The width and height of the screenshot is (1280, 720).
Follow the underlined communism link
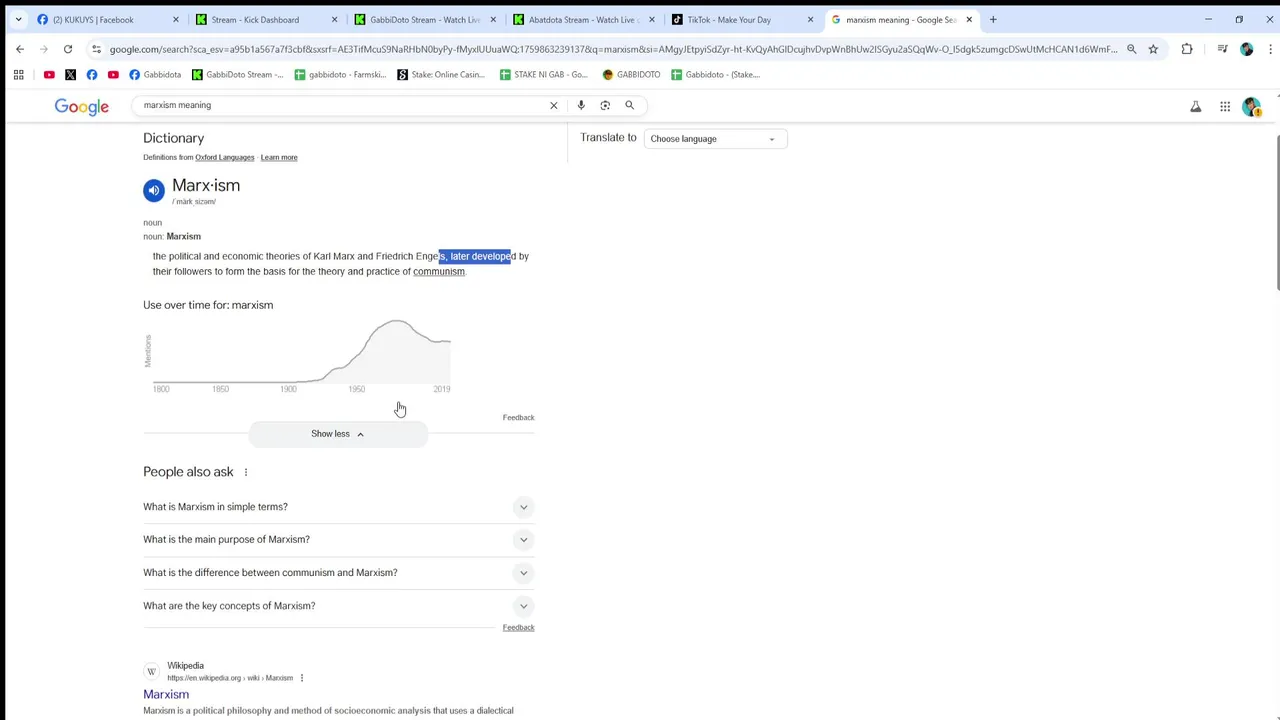click(438, 272)
